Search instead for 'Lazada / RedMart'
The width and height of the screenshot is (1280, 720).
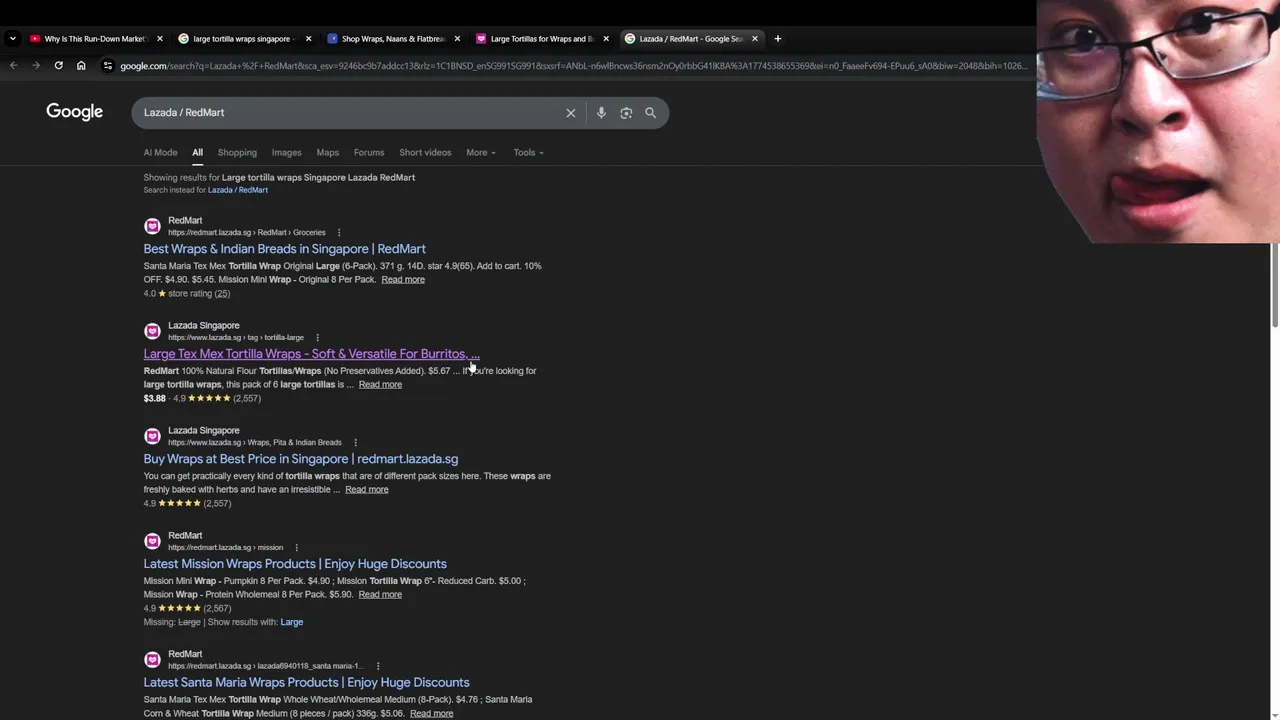click(x=237, y=190)
